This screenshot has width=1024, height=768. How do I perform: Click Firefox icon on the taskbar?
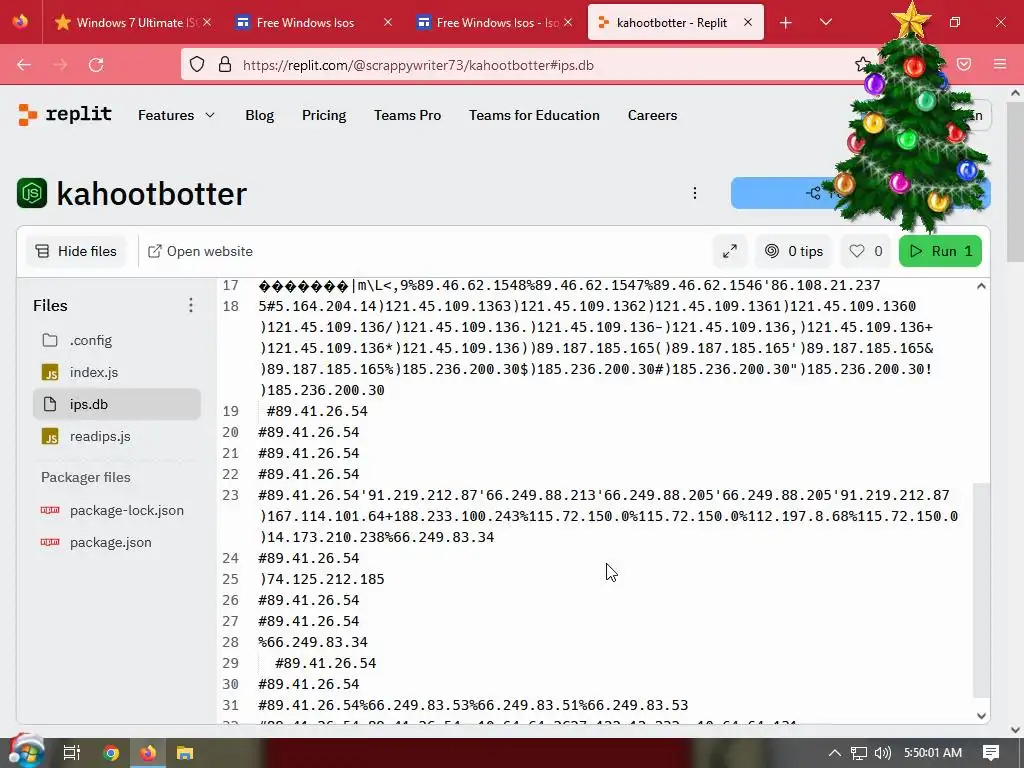pos(148,753)
